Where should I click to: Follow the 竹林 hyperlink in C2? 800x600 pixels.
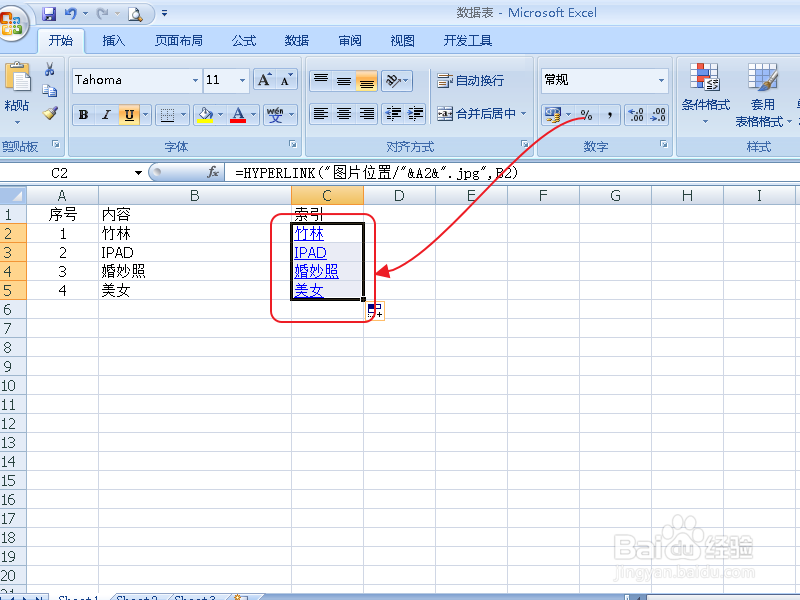[309, 234]
